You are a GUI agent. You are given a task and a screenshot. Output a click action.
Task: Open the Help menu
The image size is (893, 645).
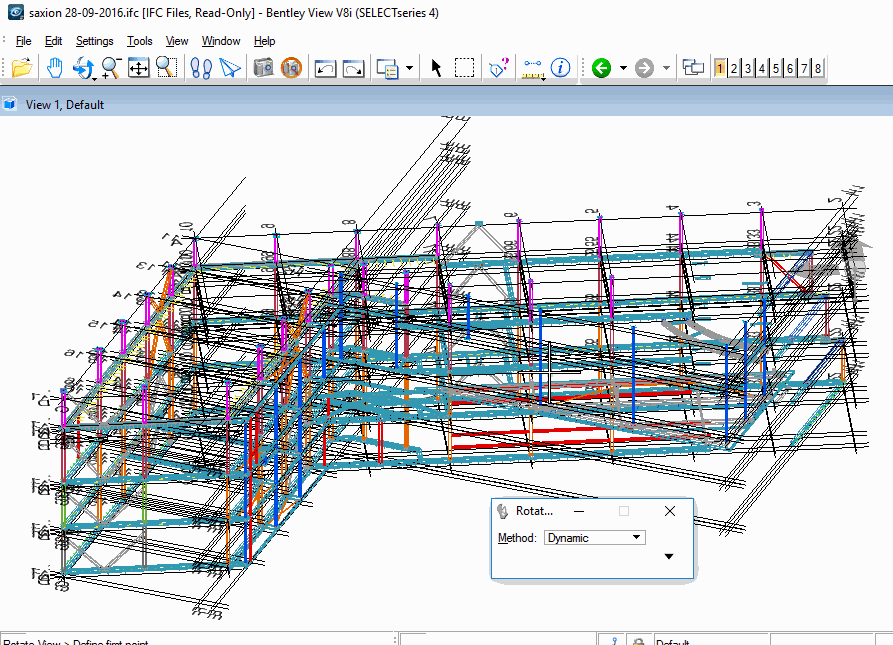click(x=264, y=41)
